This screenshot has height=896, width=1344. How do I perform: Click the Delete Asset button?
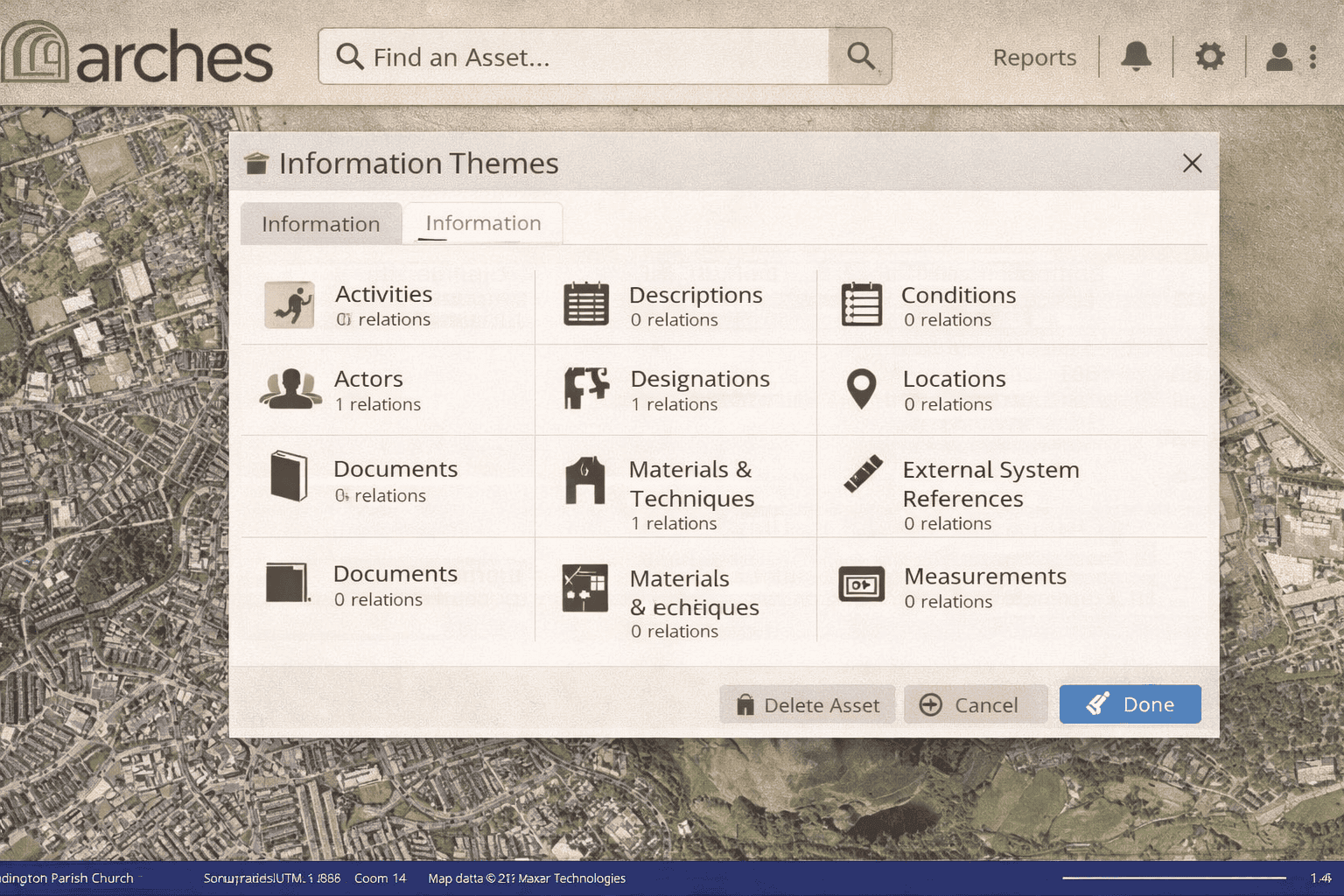(807, 704)
